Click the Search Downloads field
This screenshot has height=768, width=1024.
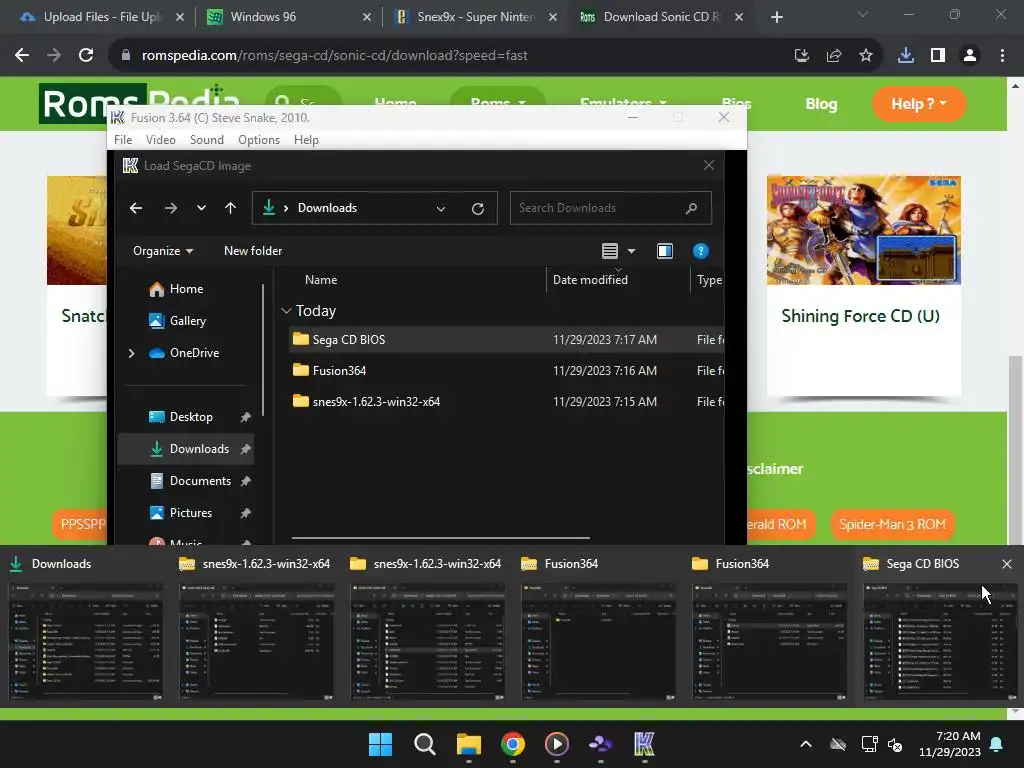coord(610,208)
